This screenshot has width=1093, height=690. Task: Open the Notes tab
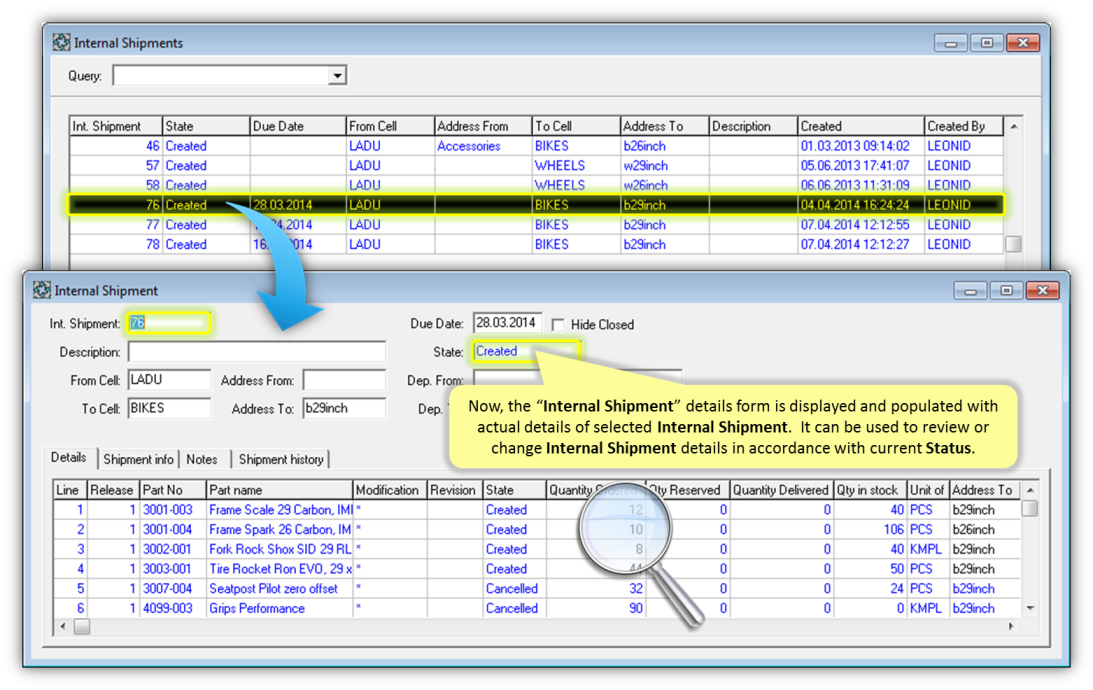click(201, 459)
